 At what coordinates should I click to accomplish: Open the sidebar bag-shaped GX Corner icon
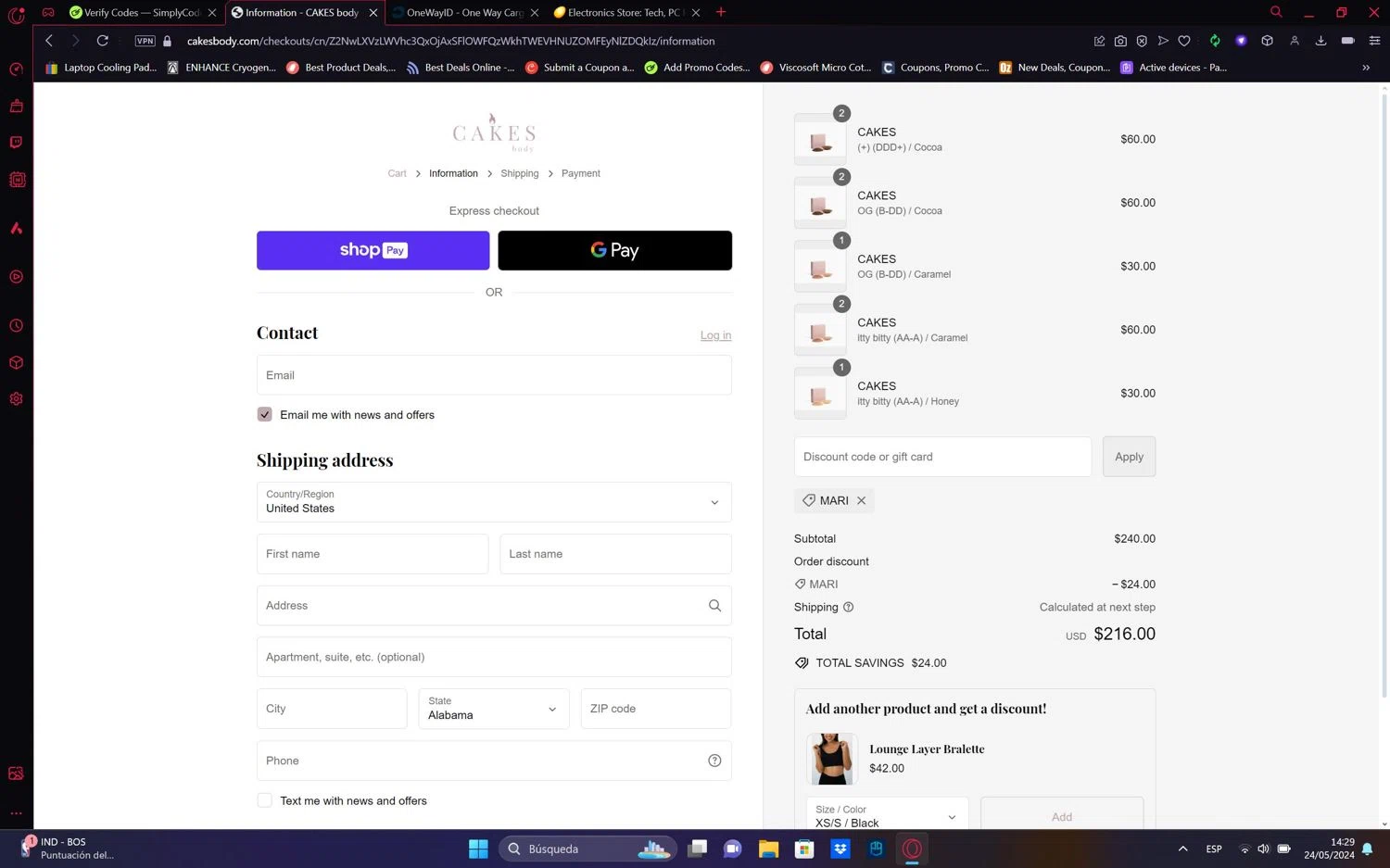click(x=16, y=106)
